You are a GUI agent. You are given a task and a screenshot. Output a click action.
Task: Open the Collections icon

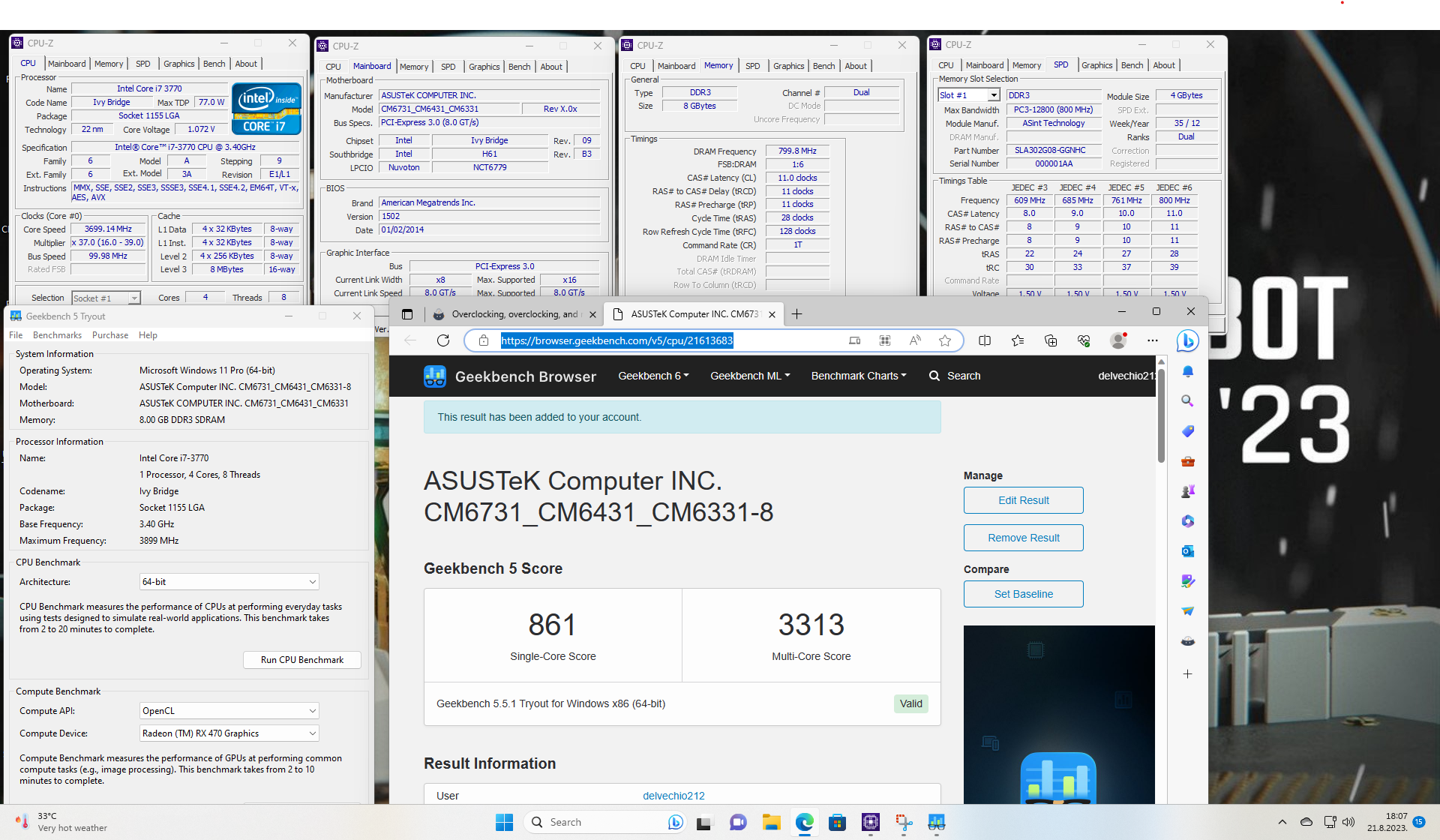pos(1051,340)
